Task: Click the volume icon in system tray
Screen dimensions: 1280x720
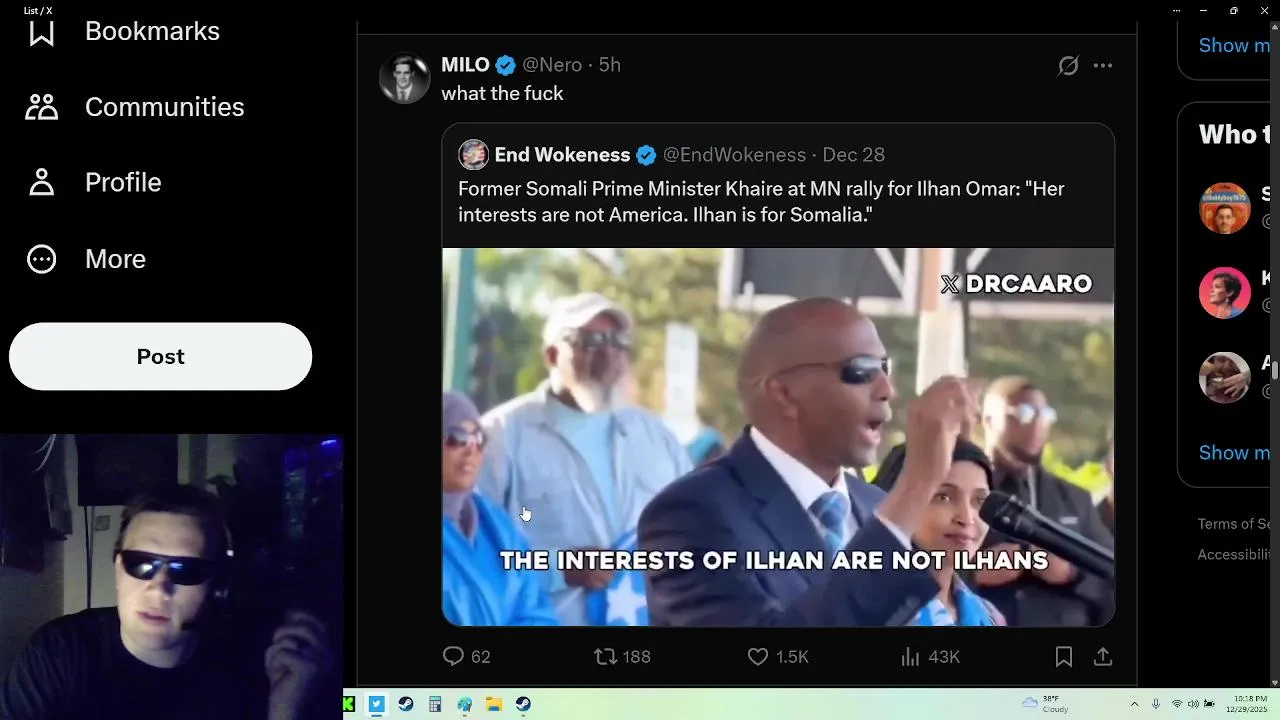Action: coord(1193,704)
